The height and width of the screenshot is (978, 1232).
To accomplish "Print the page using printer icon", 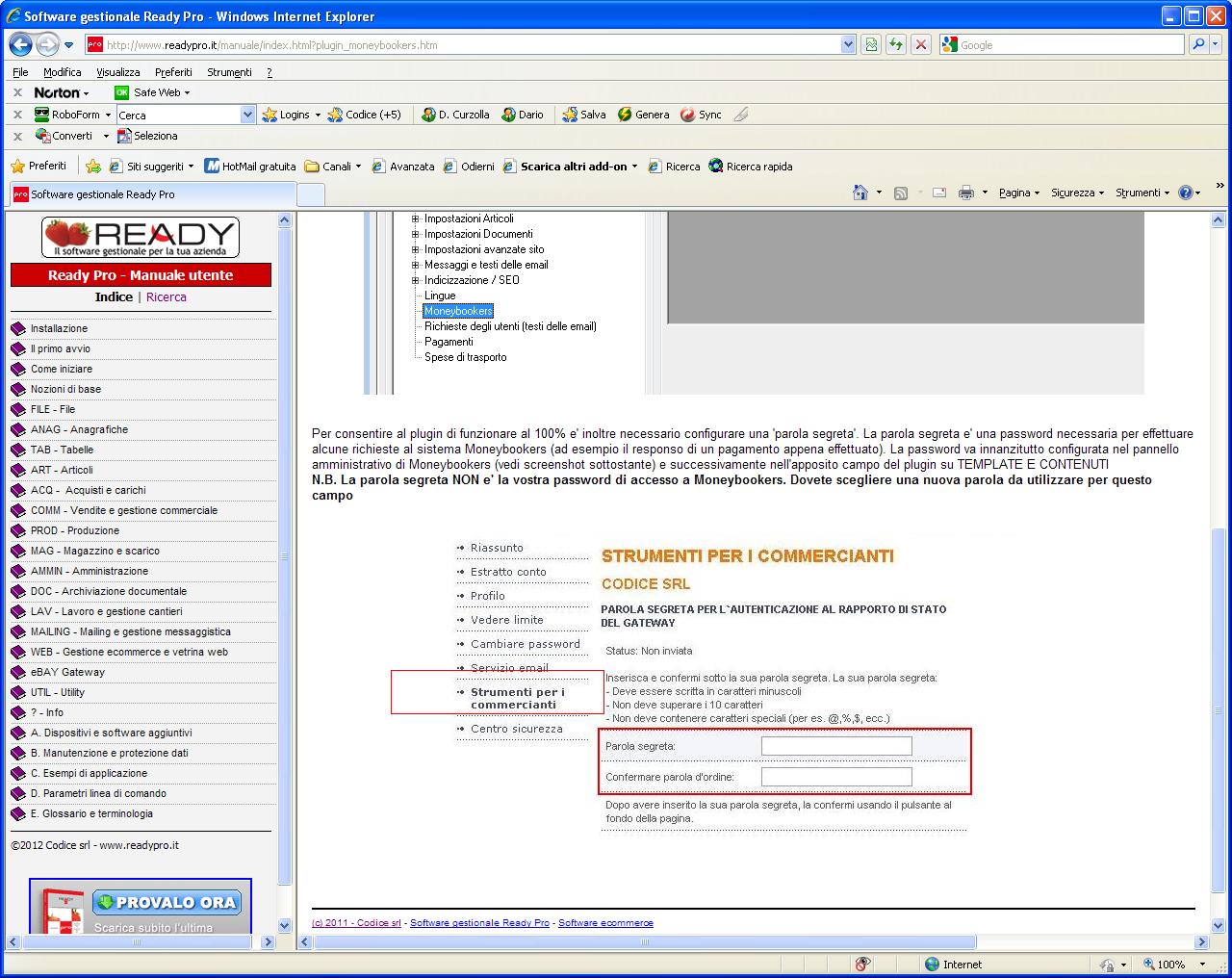I will click(x=966, y=193).
